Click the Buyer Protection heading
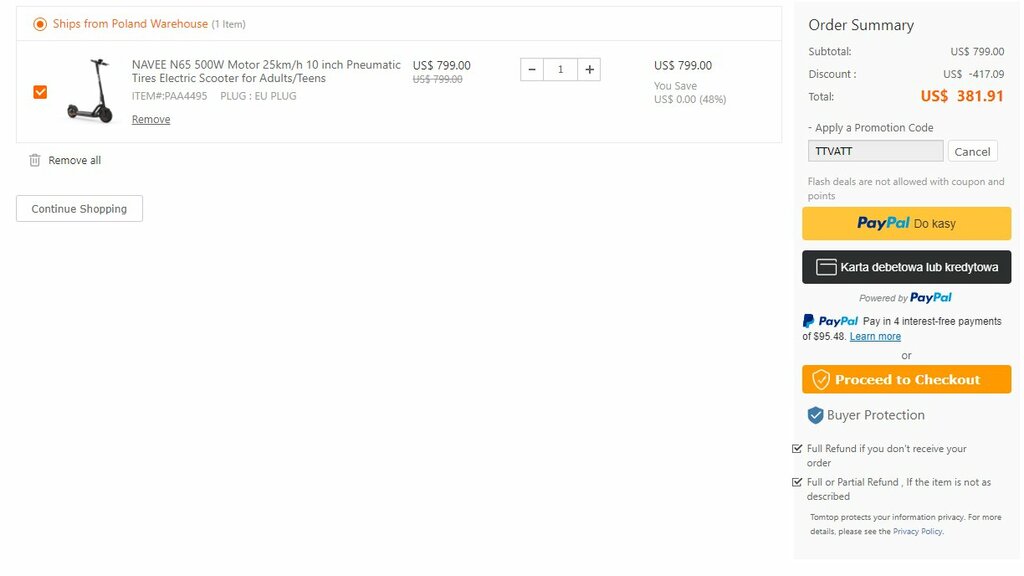 [876, 415]
